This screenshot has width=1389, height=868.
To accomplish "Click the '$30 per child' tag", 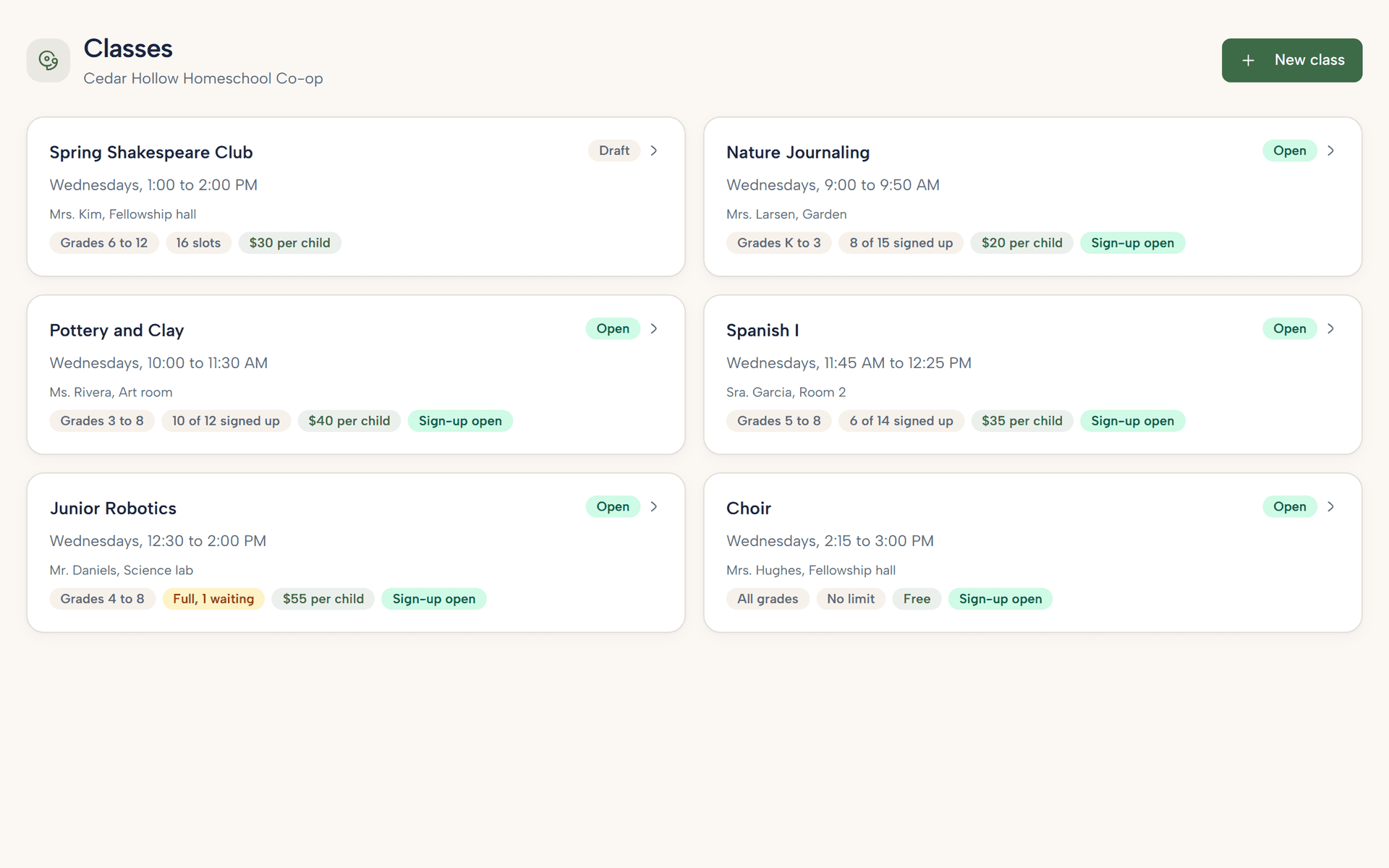I will (290, 243).
